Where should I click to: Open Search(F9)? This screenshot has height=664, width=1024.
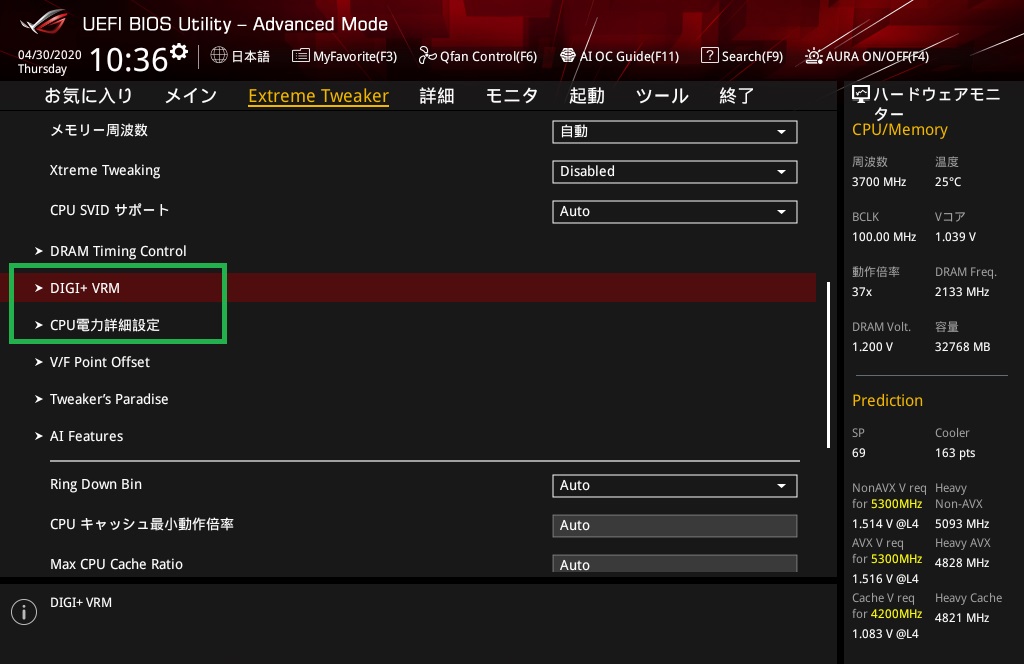(742, 56)
